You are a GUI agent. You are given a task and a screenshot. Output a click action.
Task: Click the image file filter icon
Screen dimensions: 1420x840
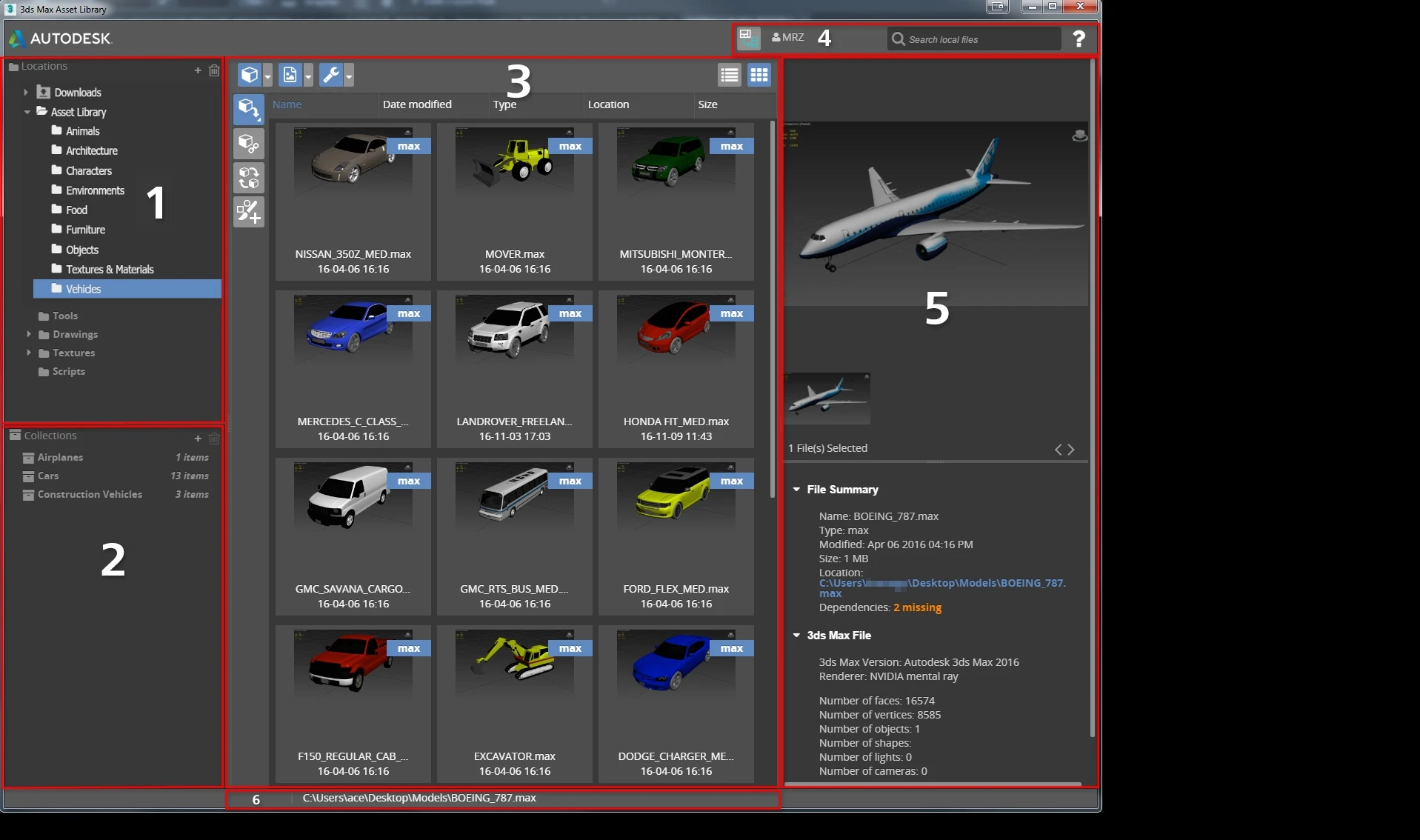point(290,75)
